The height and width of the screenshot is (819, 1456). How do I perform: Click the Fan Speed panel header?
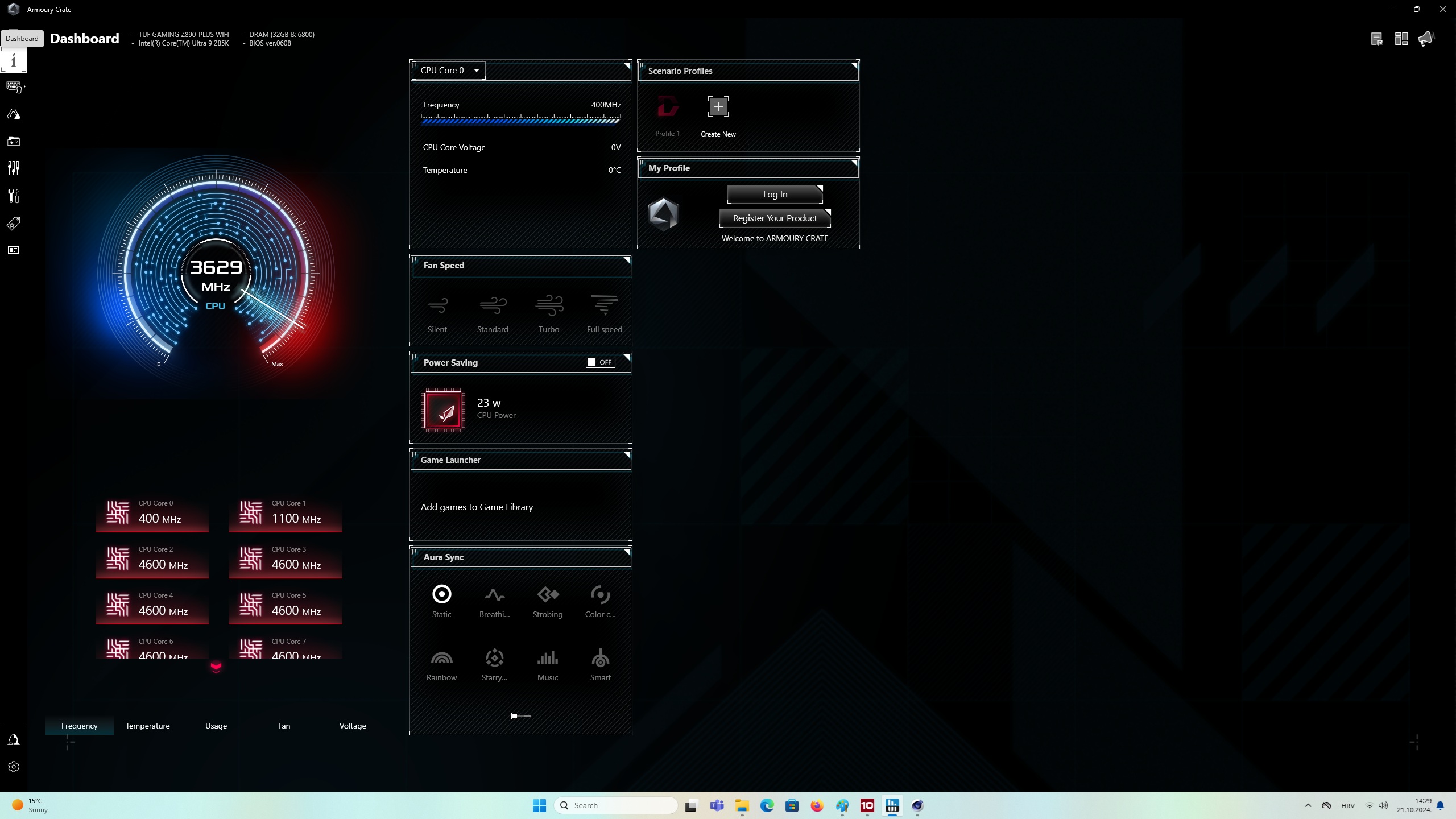(x=521, y=266)
